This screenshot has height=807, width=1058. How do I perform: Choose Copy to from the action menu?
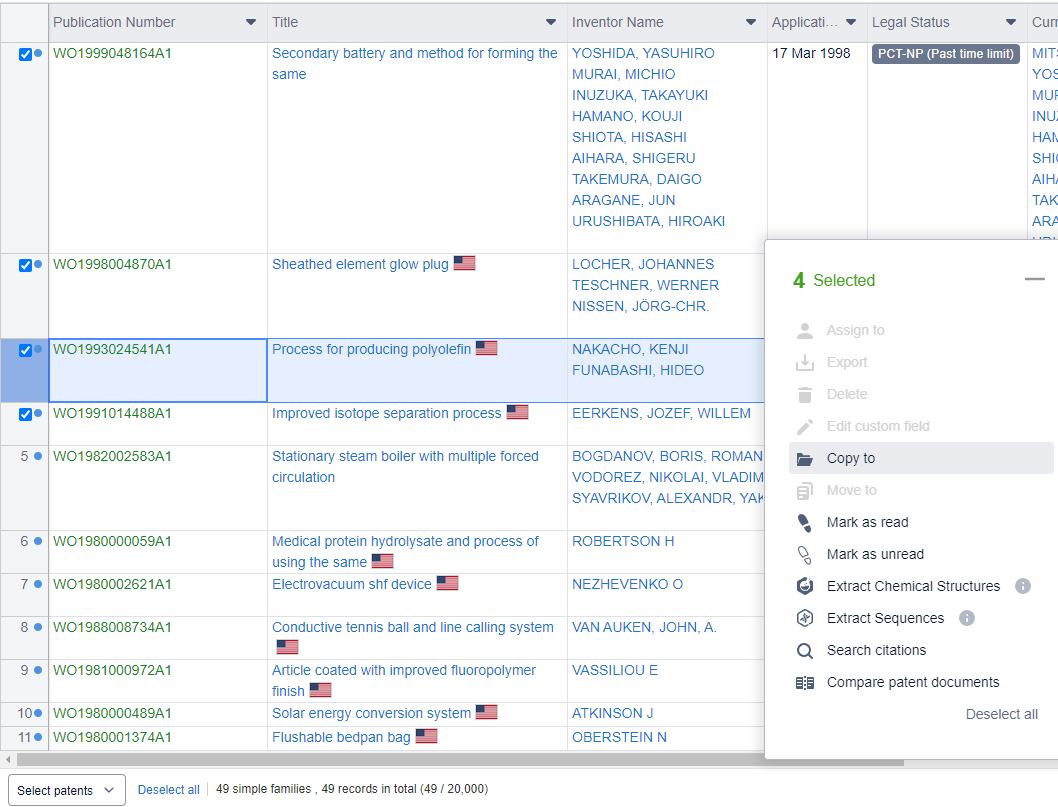[x=850, y=459]
